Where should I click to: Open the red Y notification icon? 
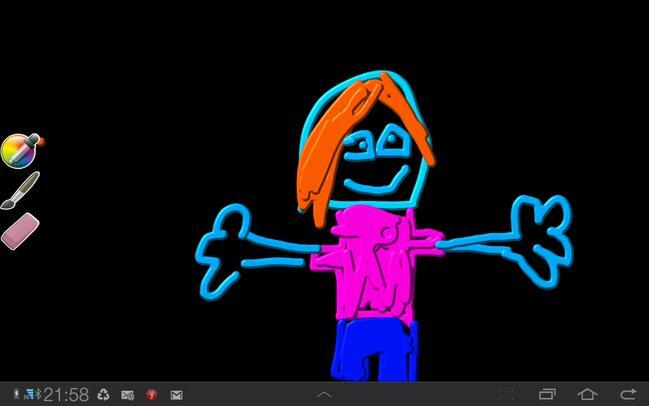tap(151, 395)
